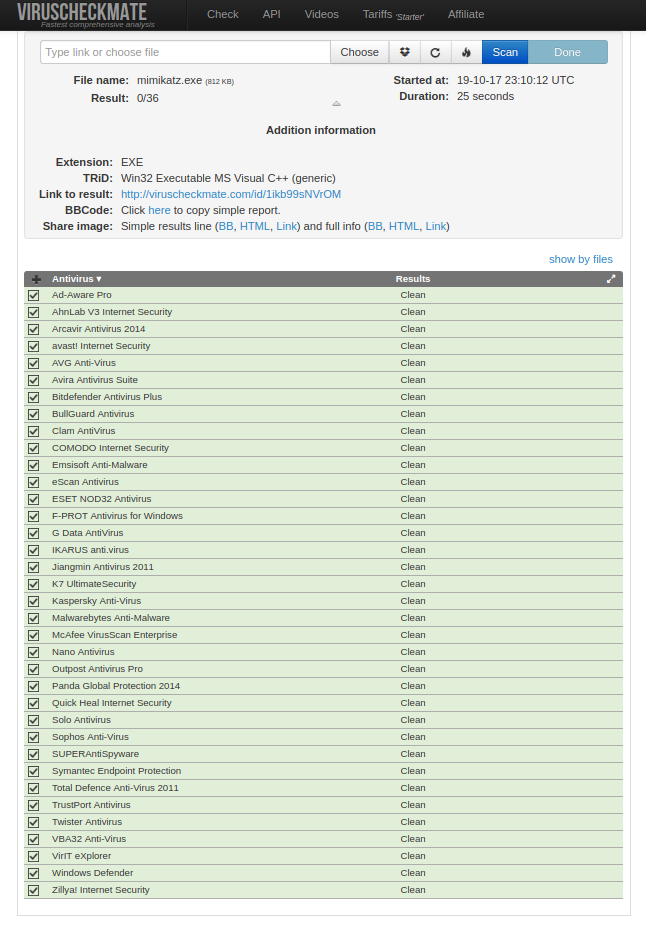Sort by Antivirus column header

77,279
